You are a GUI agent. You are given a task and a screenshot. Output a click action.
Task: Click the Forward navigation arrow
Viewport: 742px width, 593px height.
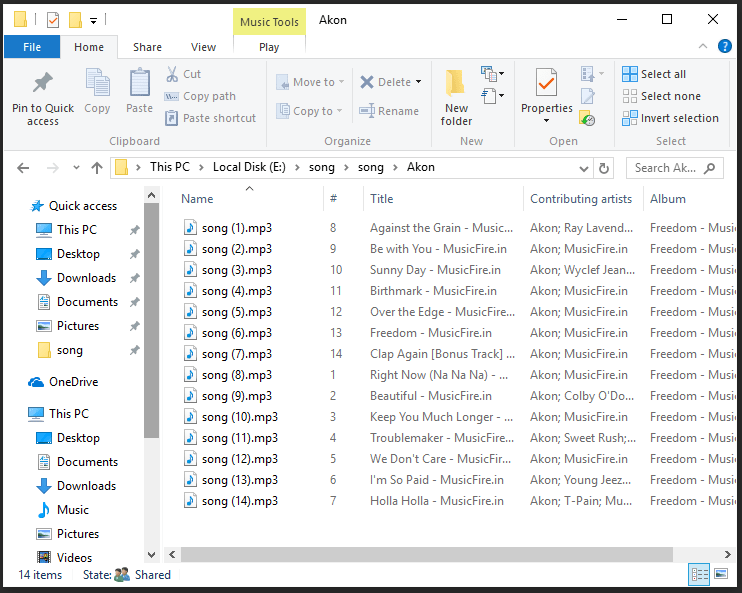[53, 168]
